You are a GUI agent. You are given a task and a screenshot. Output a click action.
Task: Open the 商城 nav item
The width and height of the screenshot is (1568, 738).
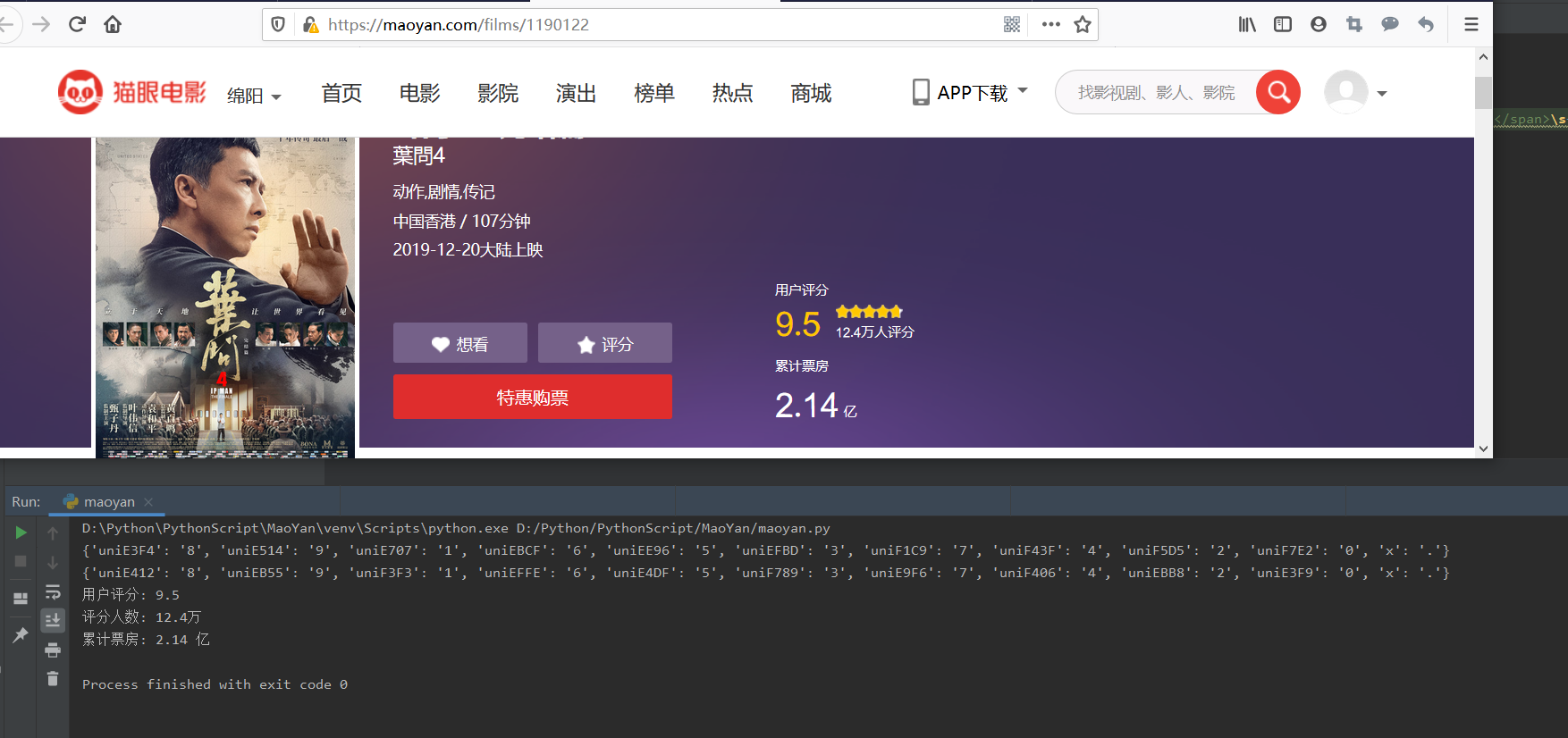pyautogui.click(x=811, y=93)
